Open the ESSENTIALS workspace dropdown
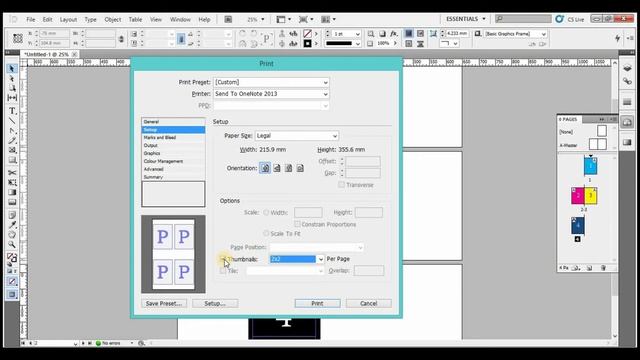The width and height of the screenshot is (640, 360). [466, 19]
